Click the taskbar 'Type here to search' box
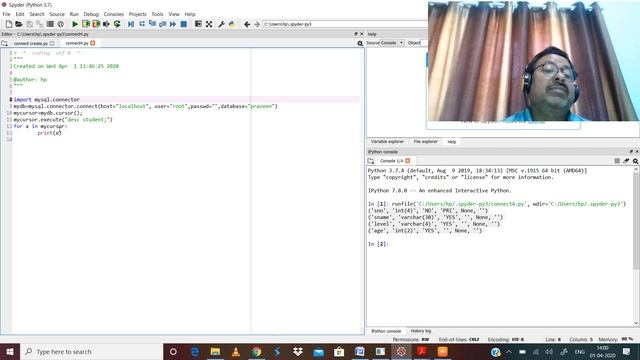Viewport: 640px width, 360px height. click(91, 351)
